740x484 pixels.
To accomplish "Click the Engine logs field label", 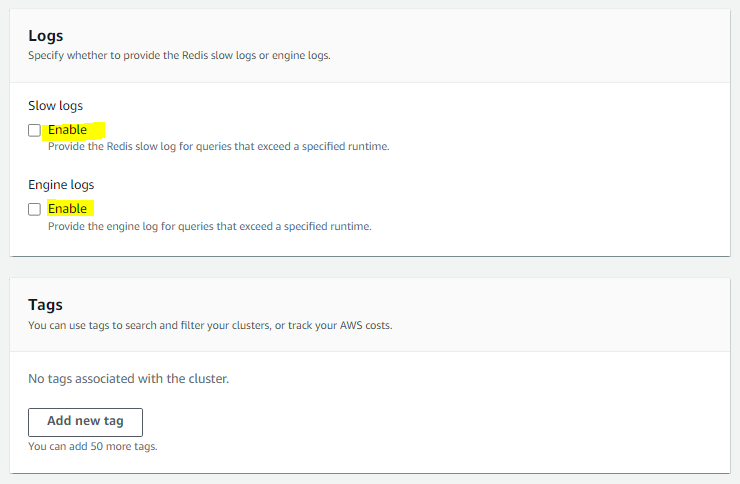I will pyautogui.click(x=61, y=185).
